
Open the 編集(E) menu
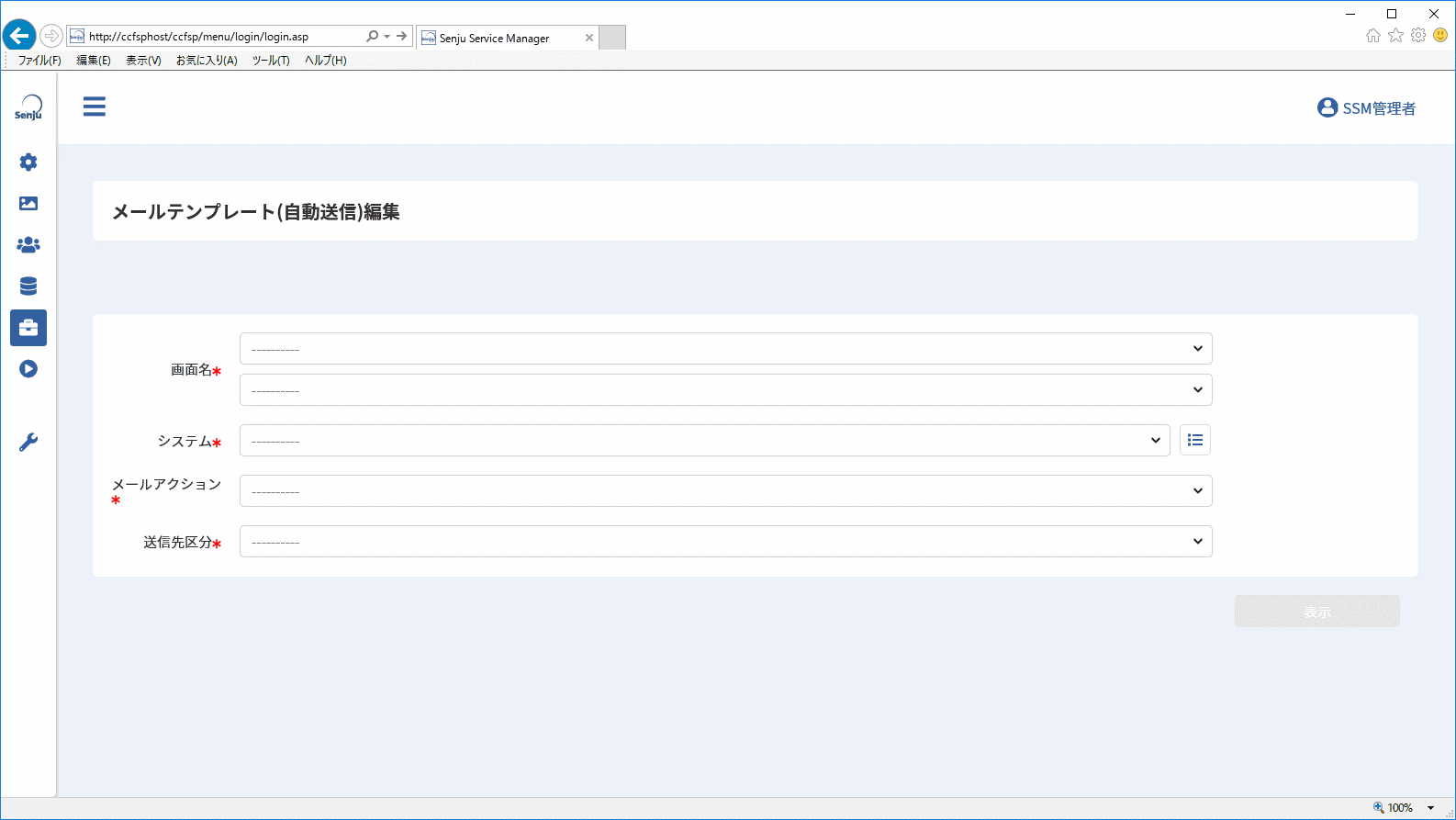(94, 61)
